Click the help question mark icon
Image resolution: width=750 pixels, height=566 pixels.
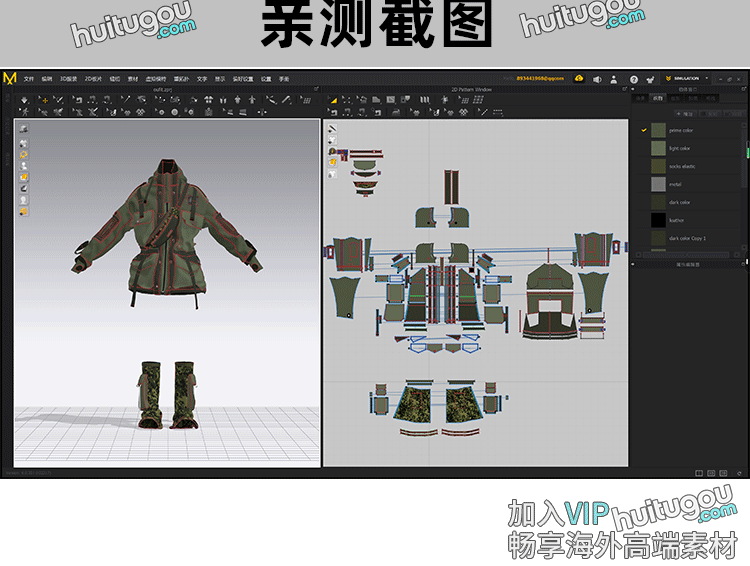point(633,78)
